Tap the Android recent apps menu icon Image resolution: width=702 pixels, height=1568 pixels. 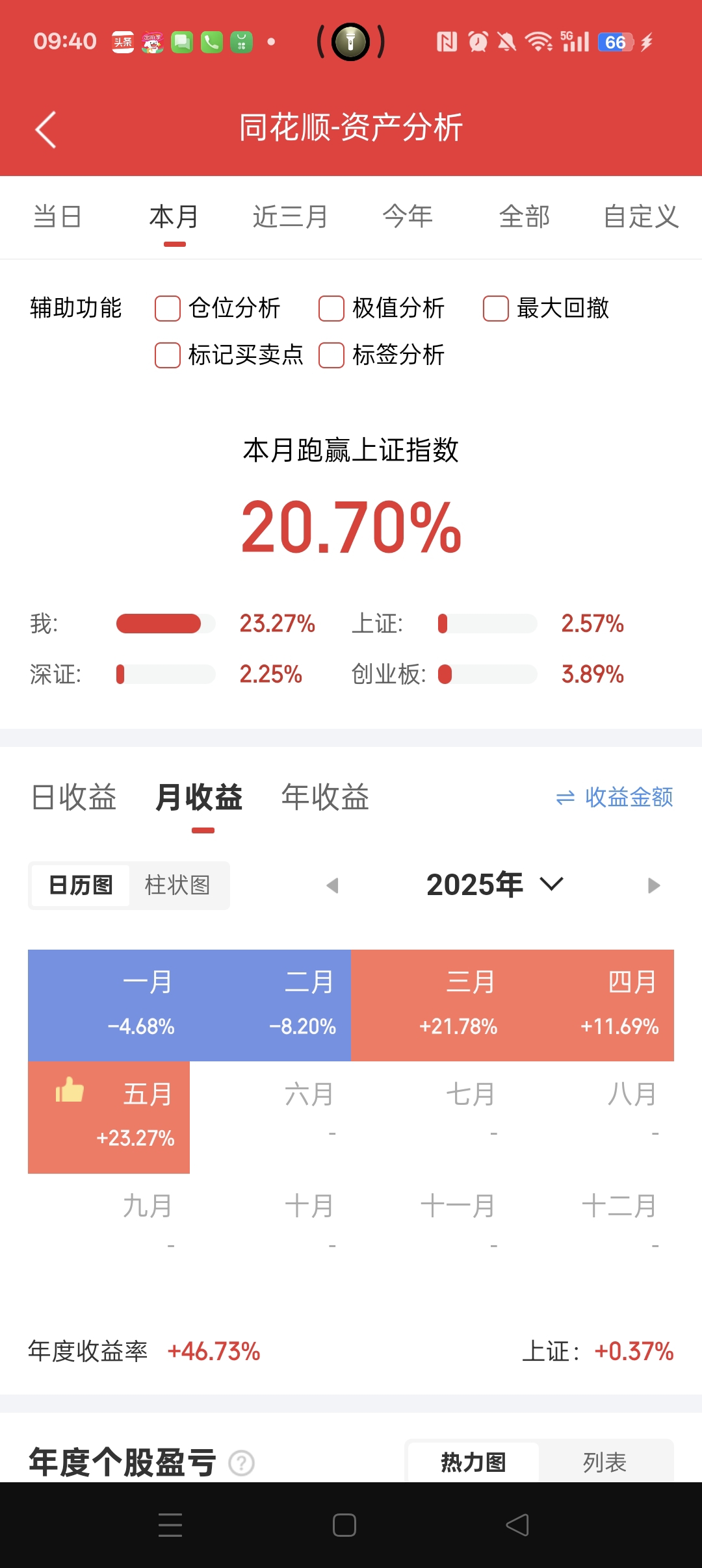pos(170,1524)
